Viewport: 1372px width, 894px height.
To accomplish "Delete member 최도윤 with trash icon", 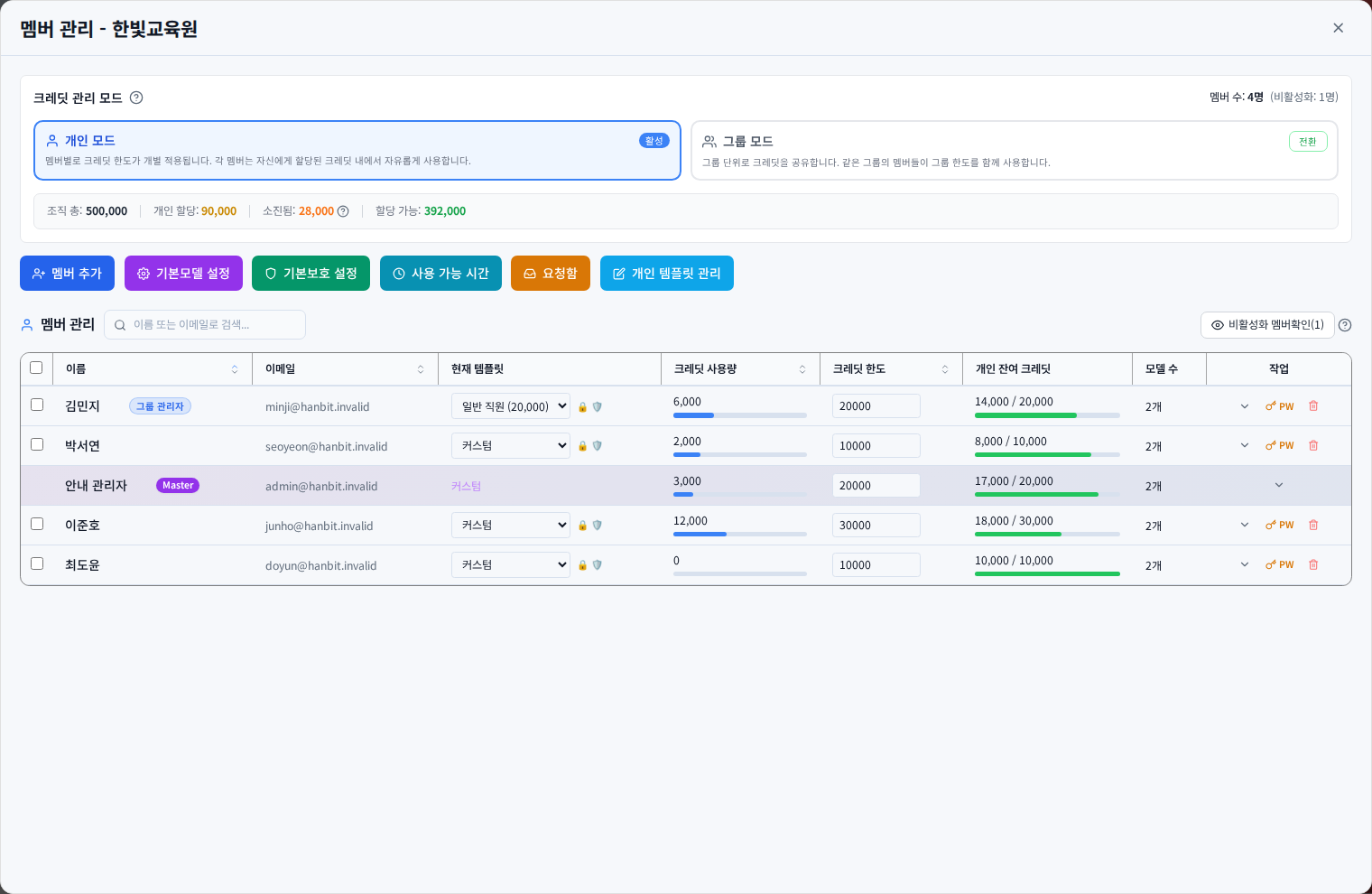I will 1313,565.
